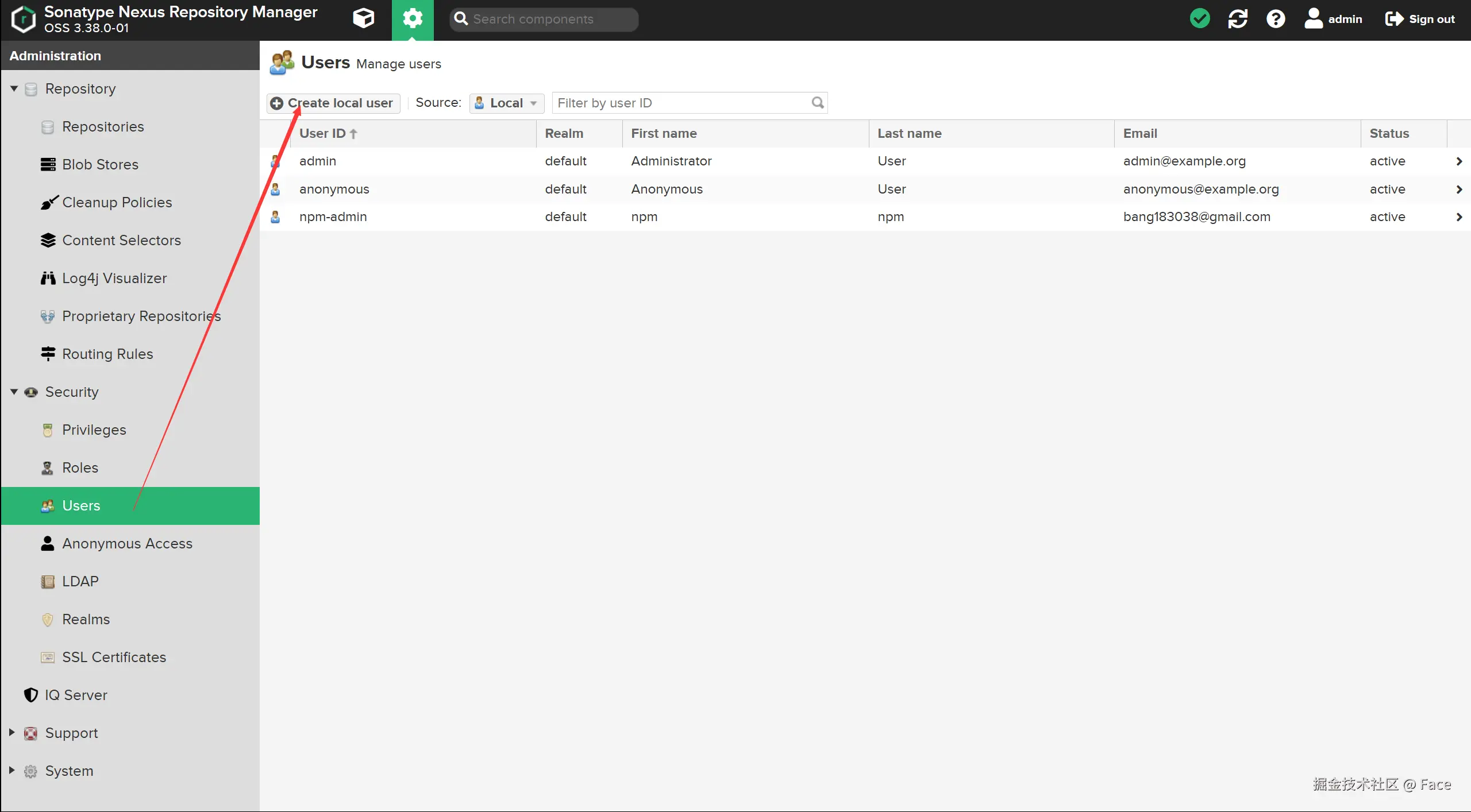Viewport: 1471px width, 812px height.
Task: Click the Administration gear icon
Action: [x=413, y=19]
